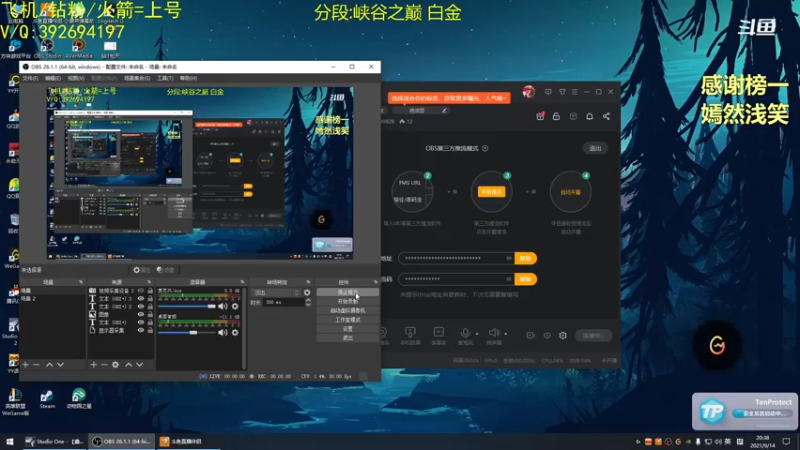The image size is (800, 450).
Task: Open the Steam desktop shortcut
Action: pos(47,399)
